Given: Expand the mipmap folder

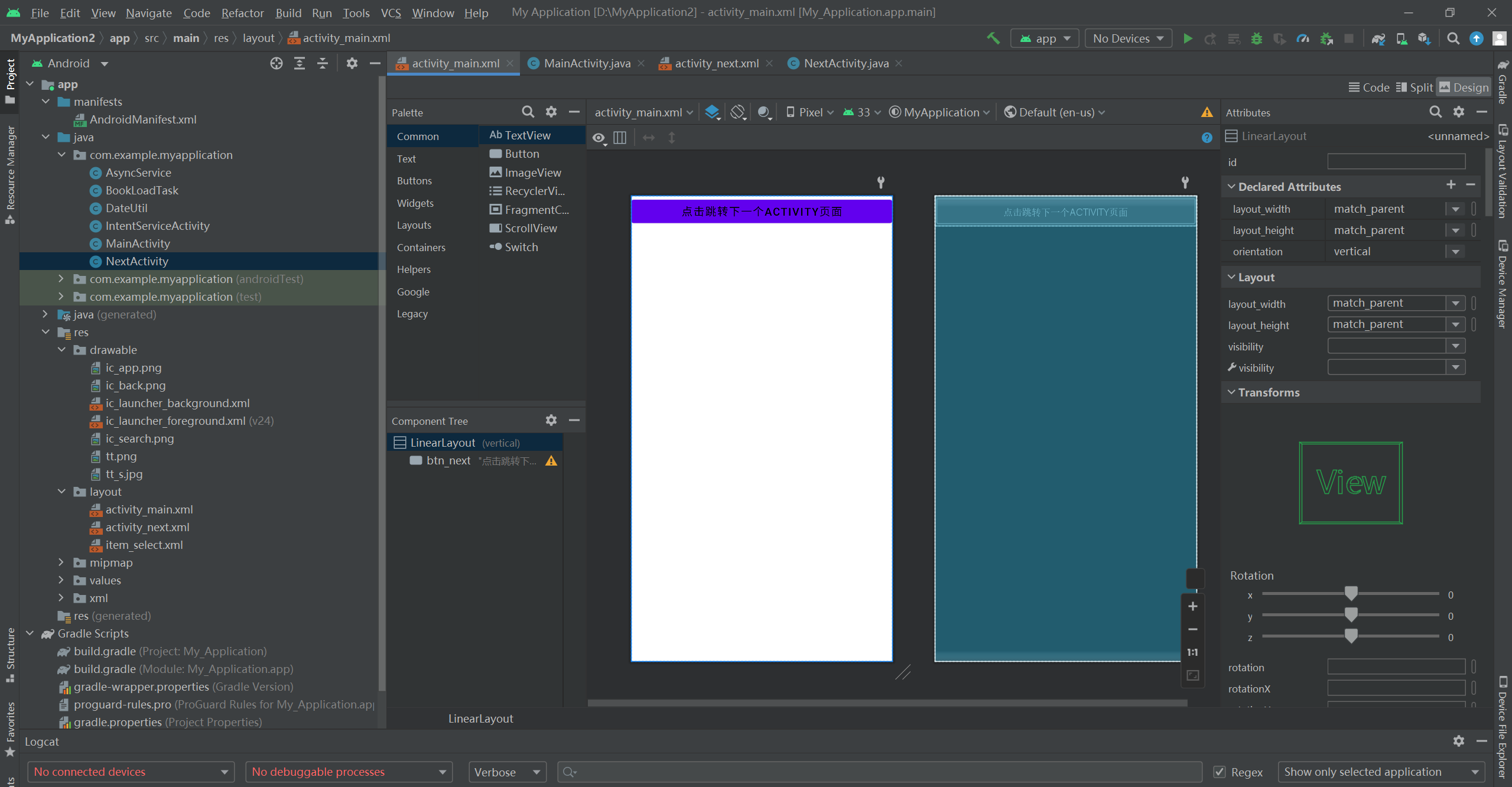Looking at the screenshot, I should coord(61,562).
